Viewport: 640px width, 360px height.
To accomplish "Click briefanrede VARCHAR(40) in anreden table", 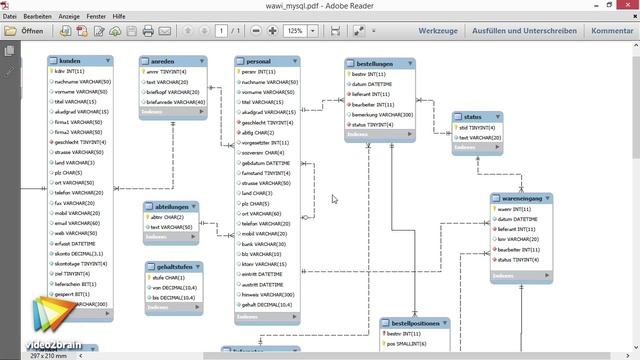I will [x=176, y=102].
